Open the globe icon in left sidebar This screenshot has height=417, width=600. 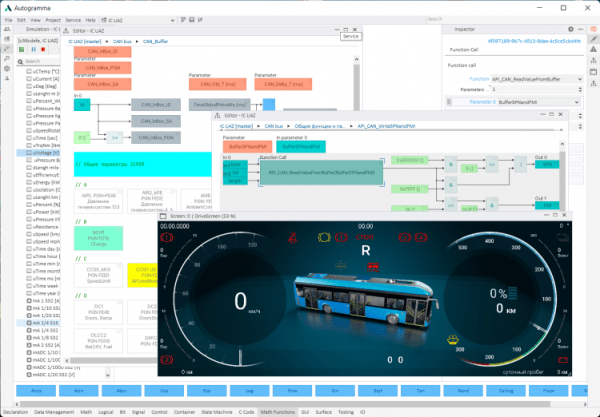pyautogui.click(x=7, y=68)
